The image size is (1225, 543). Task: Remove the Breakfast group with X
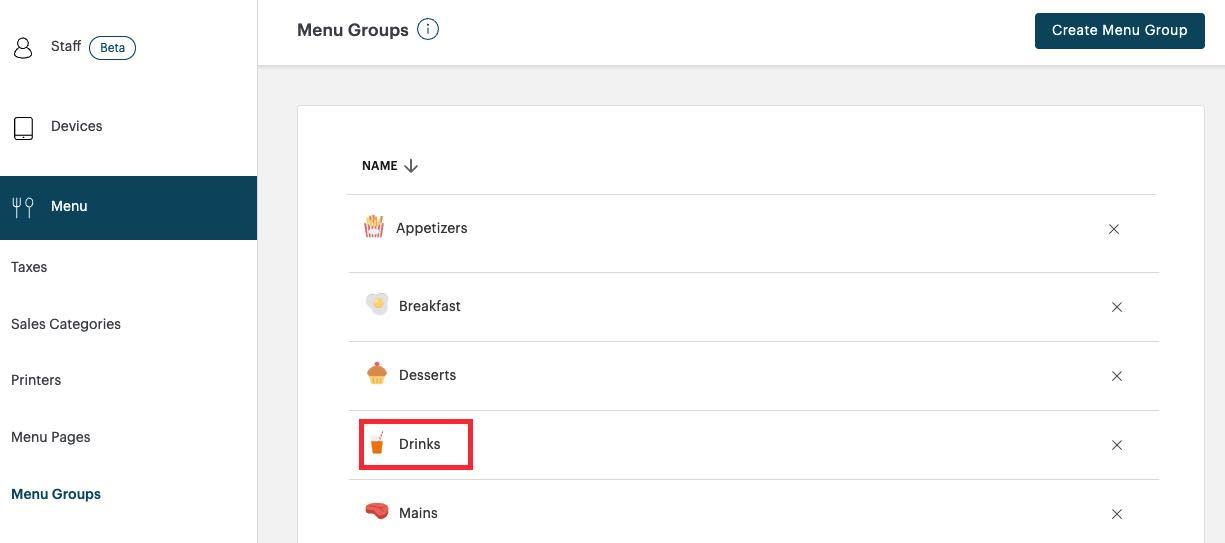point(1117,307)
